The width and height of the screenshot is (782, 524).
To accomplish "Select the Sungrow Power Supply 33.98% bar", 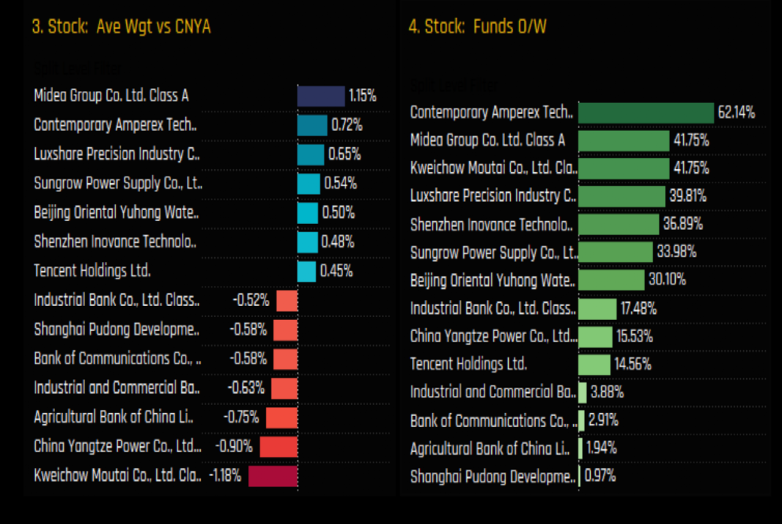I will click(x=615, y=253).
